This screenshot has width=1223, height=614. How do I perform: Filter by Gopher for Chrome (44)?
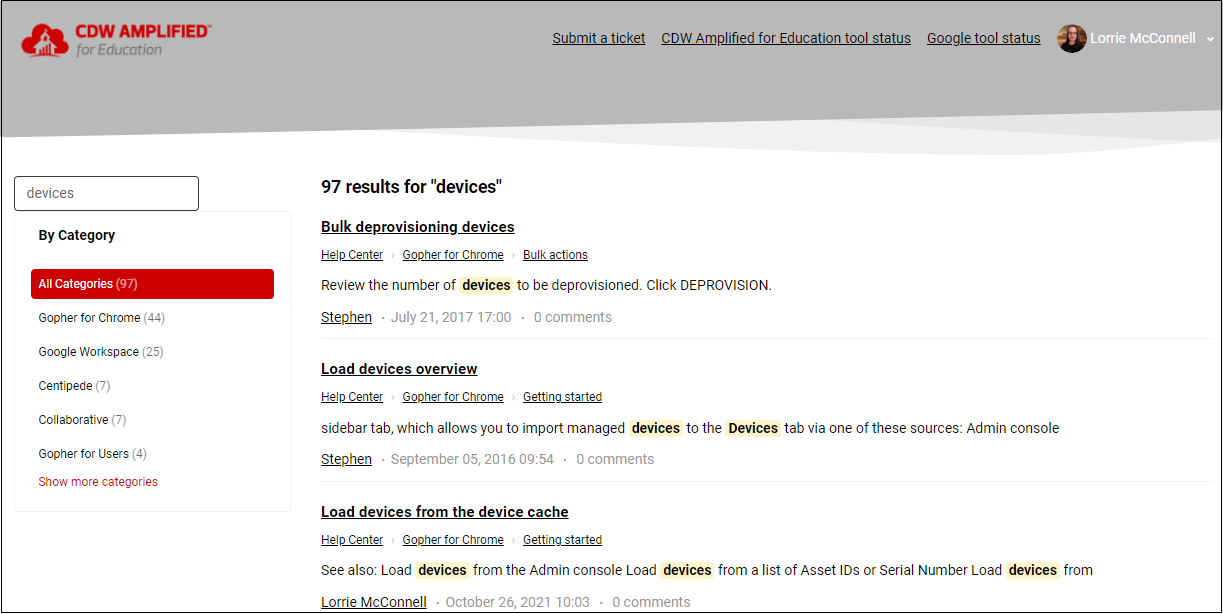coord(101,318)
